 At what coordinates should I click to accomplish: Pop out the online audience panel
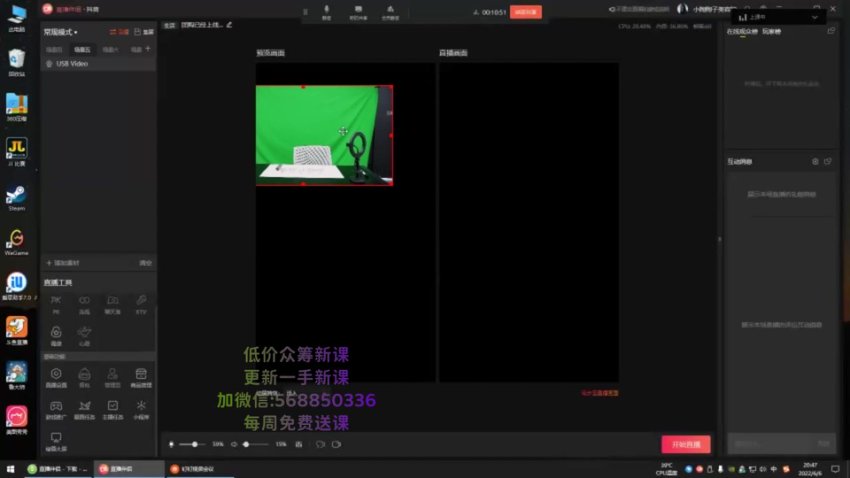click(x=830, y=32)
